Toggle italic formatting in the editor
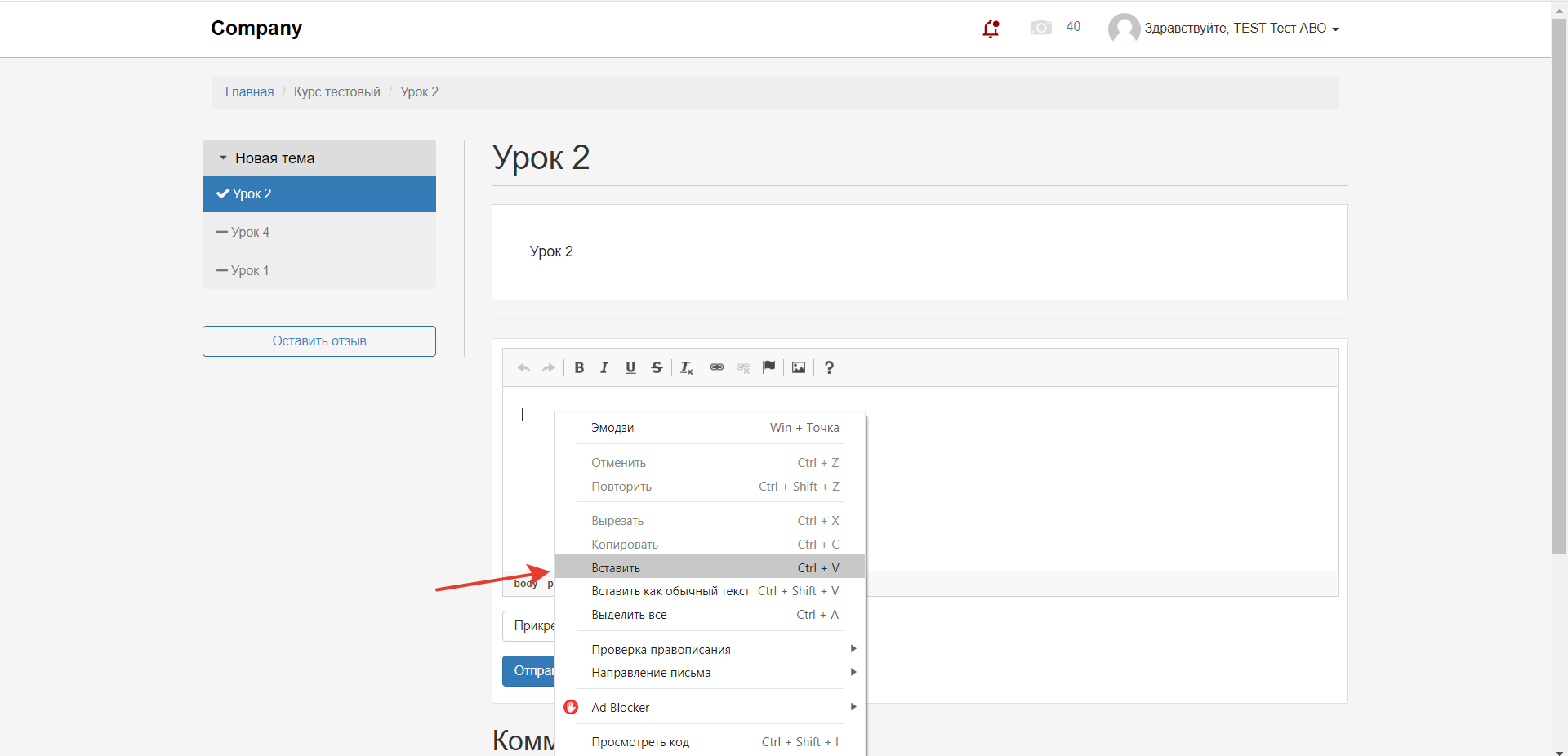Screen dimensions: 1568x756 [x=604, y=367]
